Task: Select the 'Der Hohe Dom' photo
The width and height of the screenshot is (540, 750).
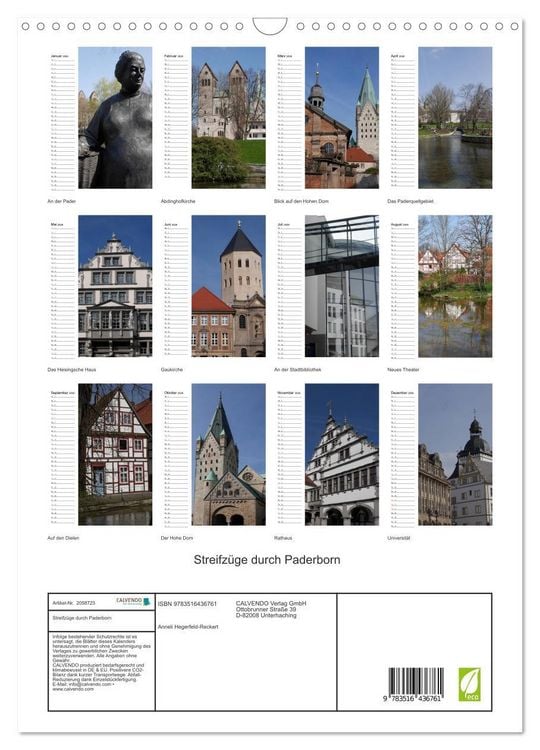Action: [x=229, y=454]
